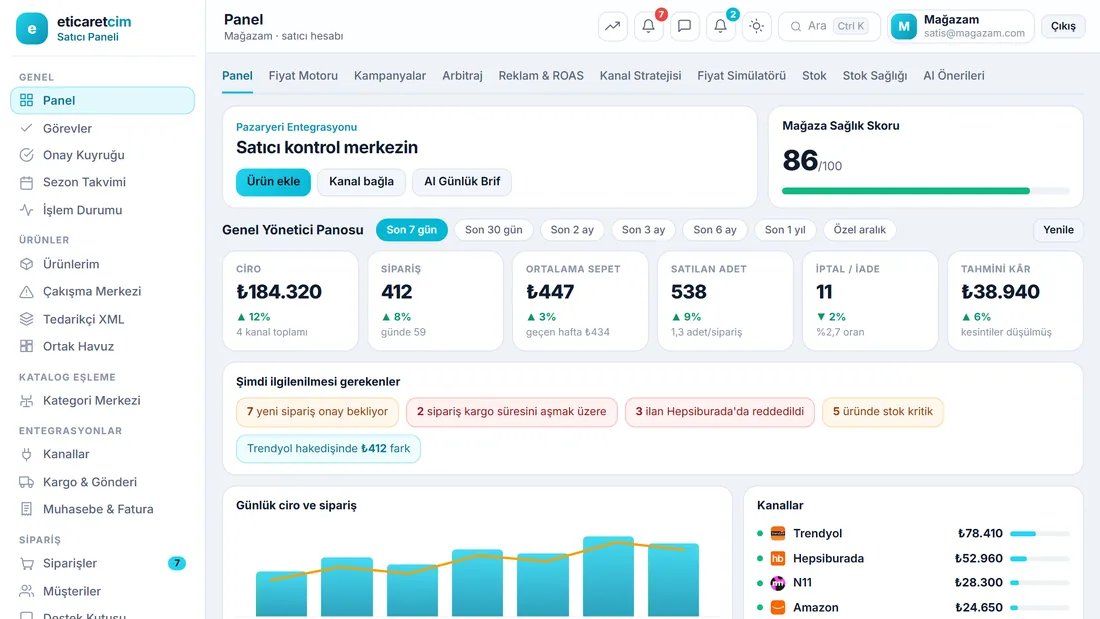Click the Mağazam avatar M icon
The height and width of the screenshot is (619, 1100).
tap(904, 27)
